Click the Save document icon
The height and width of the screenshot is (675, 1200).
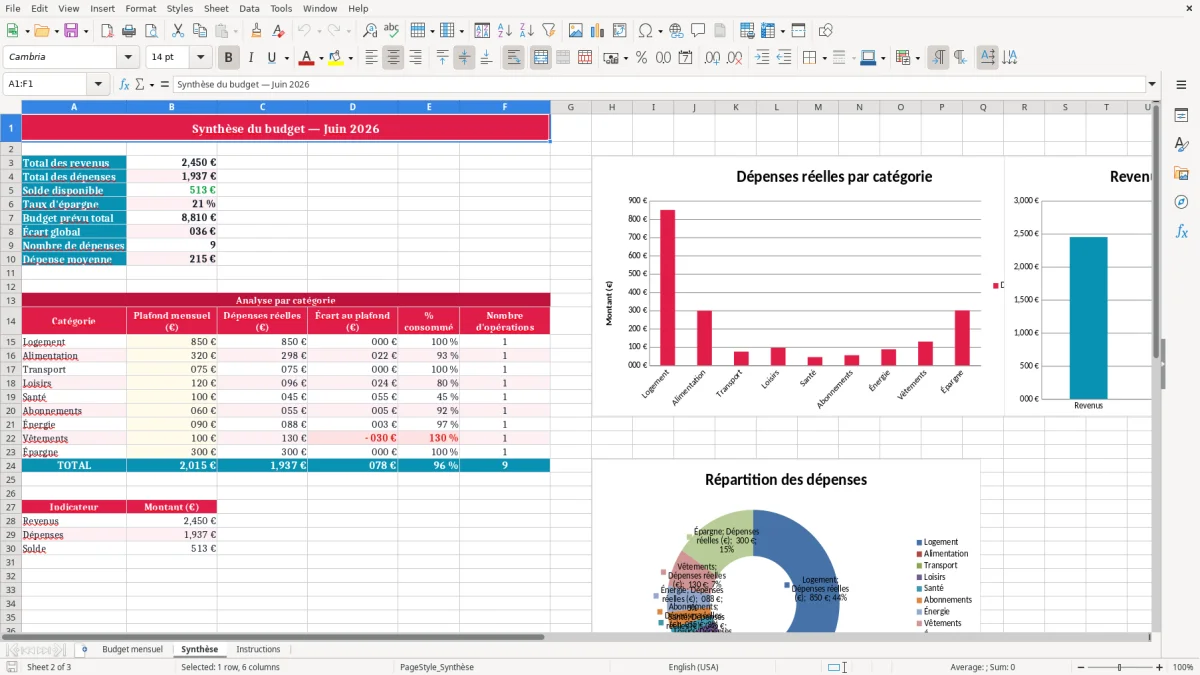point(71,31)
